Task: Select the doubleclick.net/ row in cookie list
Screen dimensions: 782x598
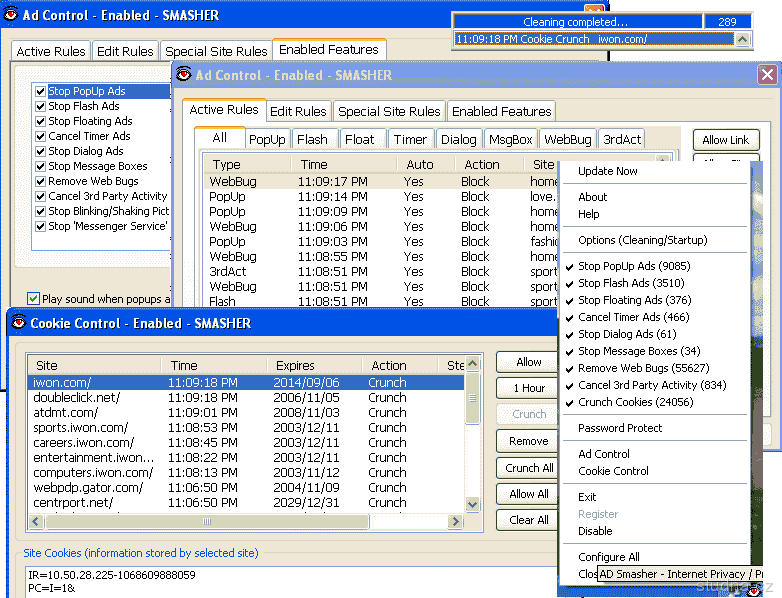Action: pyautogui.click(x=77, y=397)
